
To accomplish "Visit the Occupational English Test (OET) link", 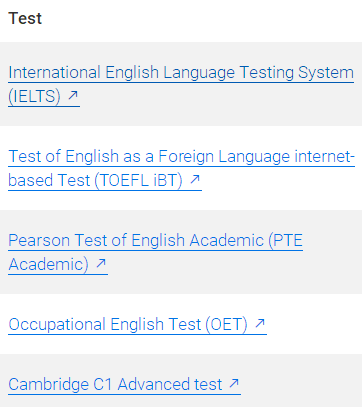I will pos(137,324).
